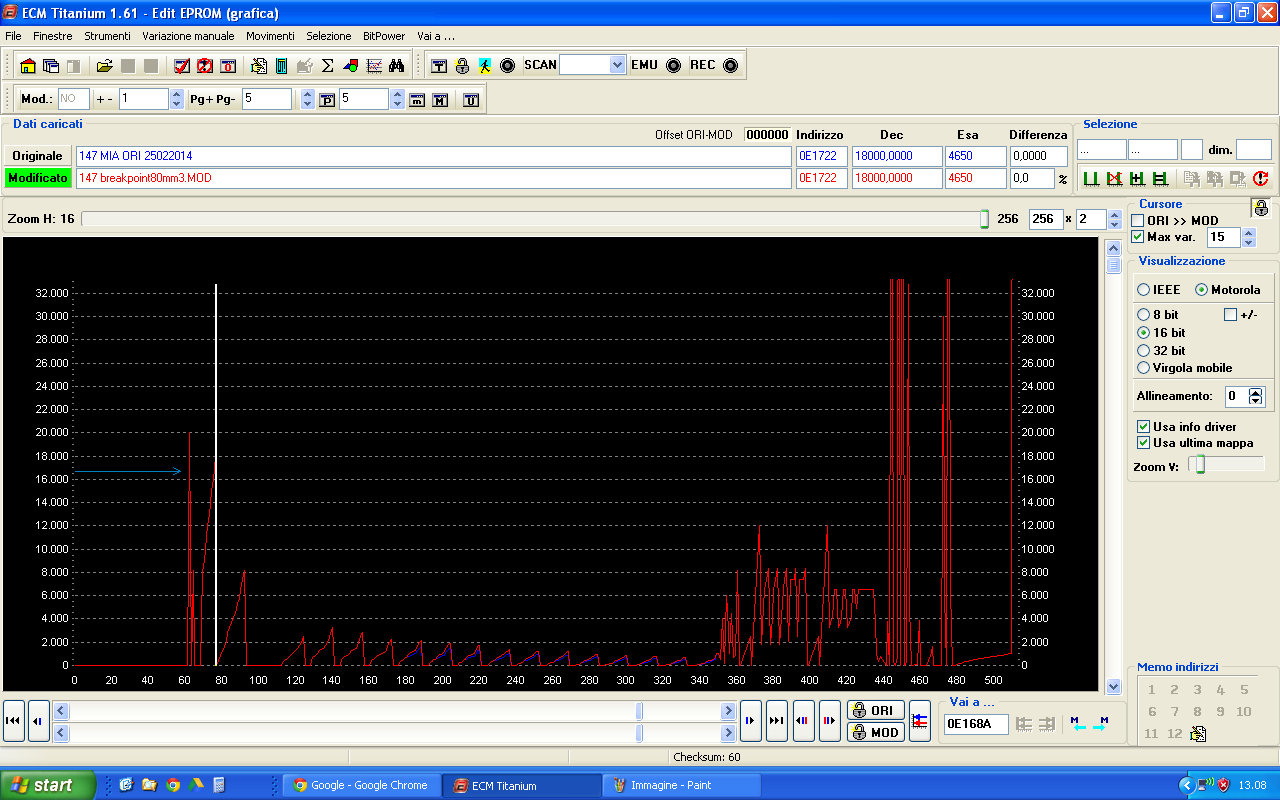Enable the ORI >> MOD checkbox
Viewport: 1280px width, 800px height.
click(x=1138, y=221)
